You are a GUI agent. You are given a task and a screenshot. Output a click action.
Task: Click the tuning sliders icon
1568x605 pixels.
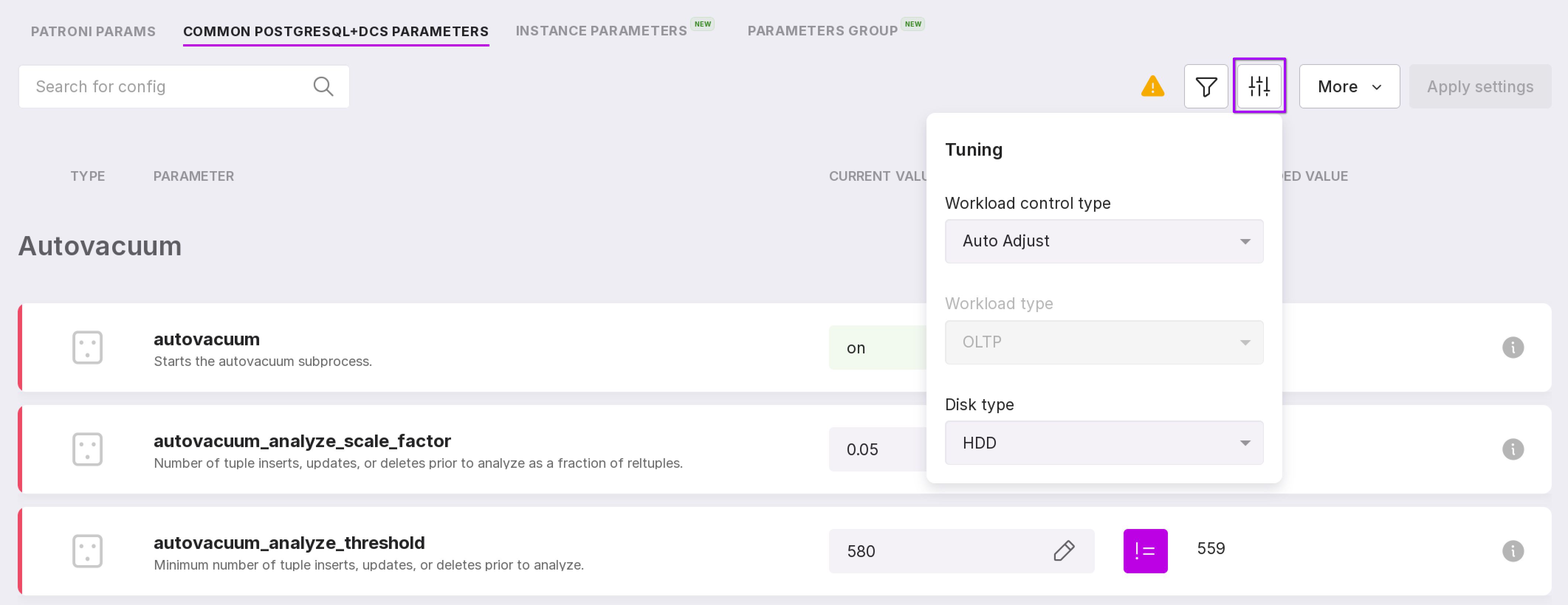(1259, 86)
